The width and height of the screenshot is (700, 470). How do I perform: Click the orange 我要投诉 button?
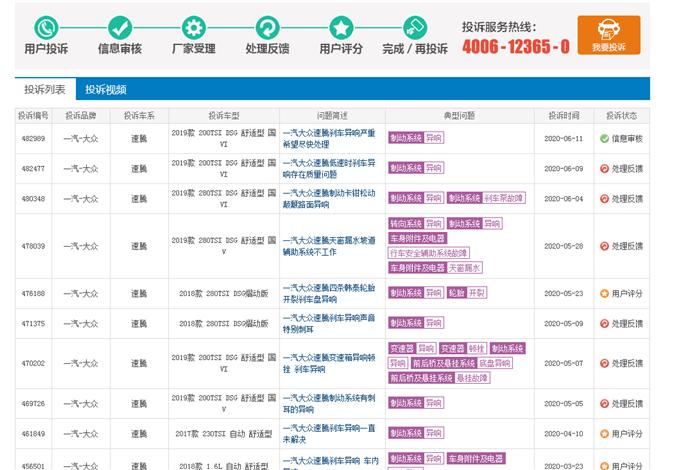[x=608, y=35]
